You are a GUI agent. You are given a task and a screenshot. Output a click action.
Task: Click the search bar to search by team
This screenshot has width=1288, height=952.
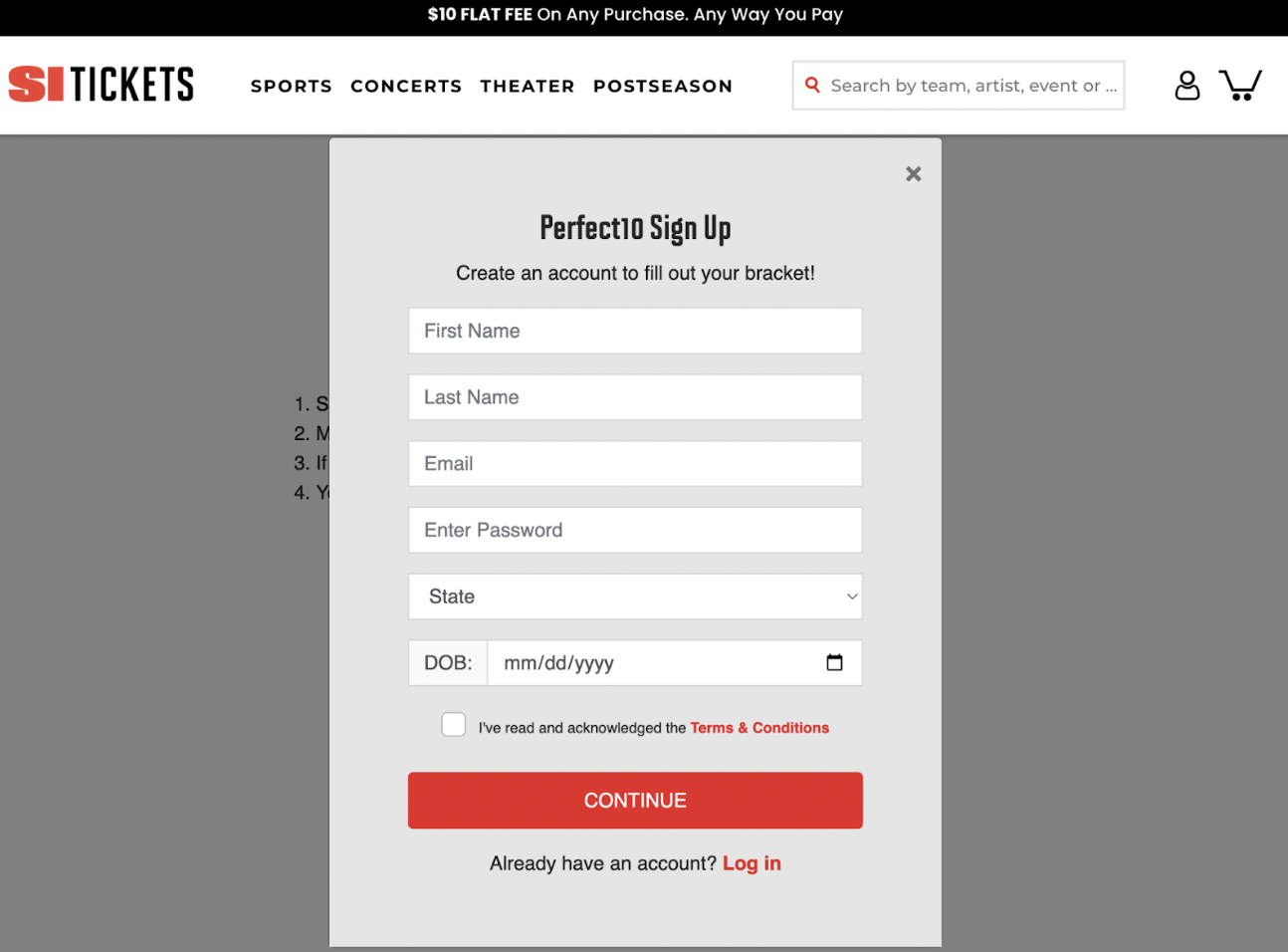coord(966,85)
